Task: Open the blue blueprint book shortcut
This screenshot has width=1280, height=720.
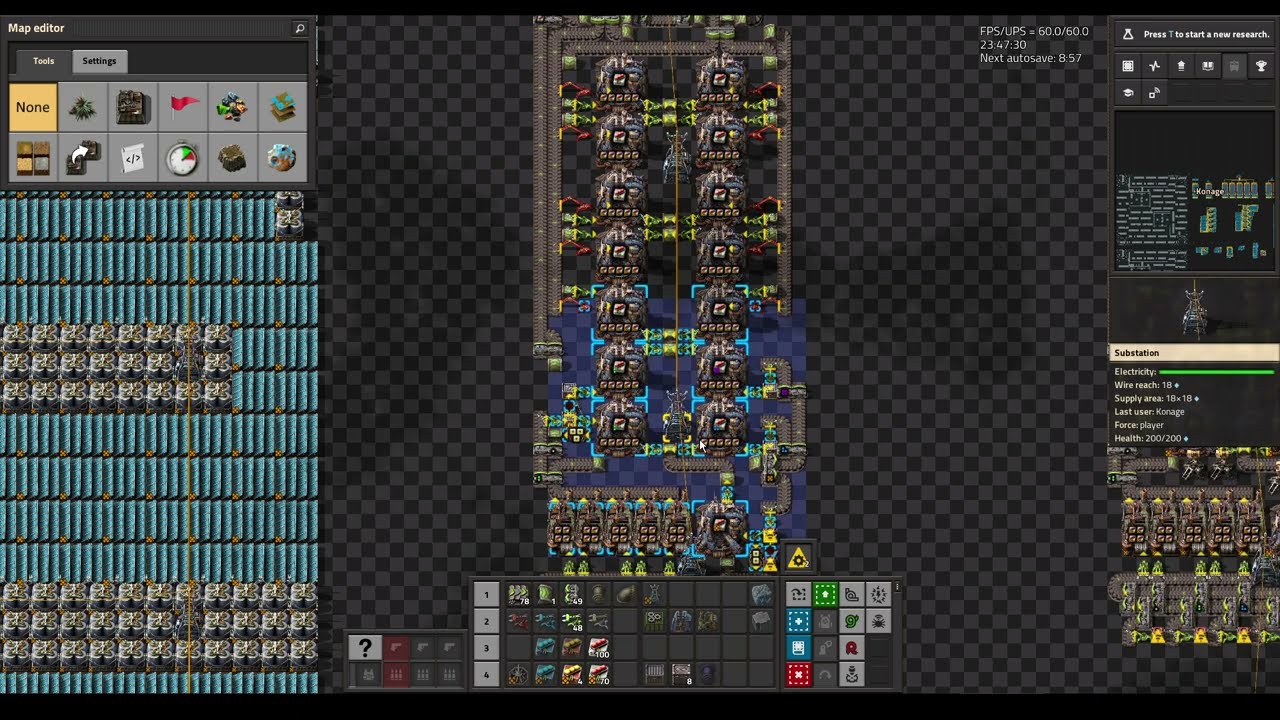Action: coord(798,648)
